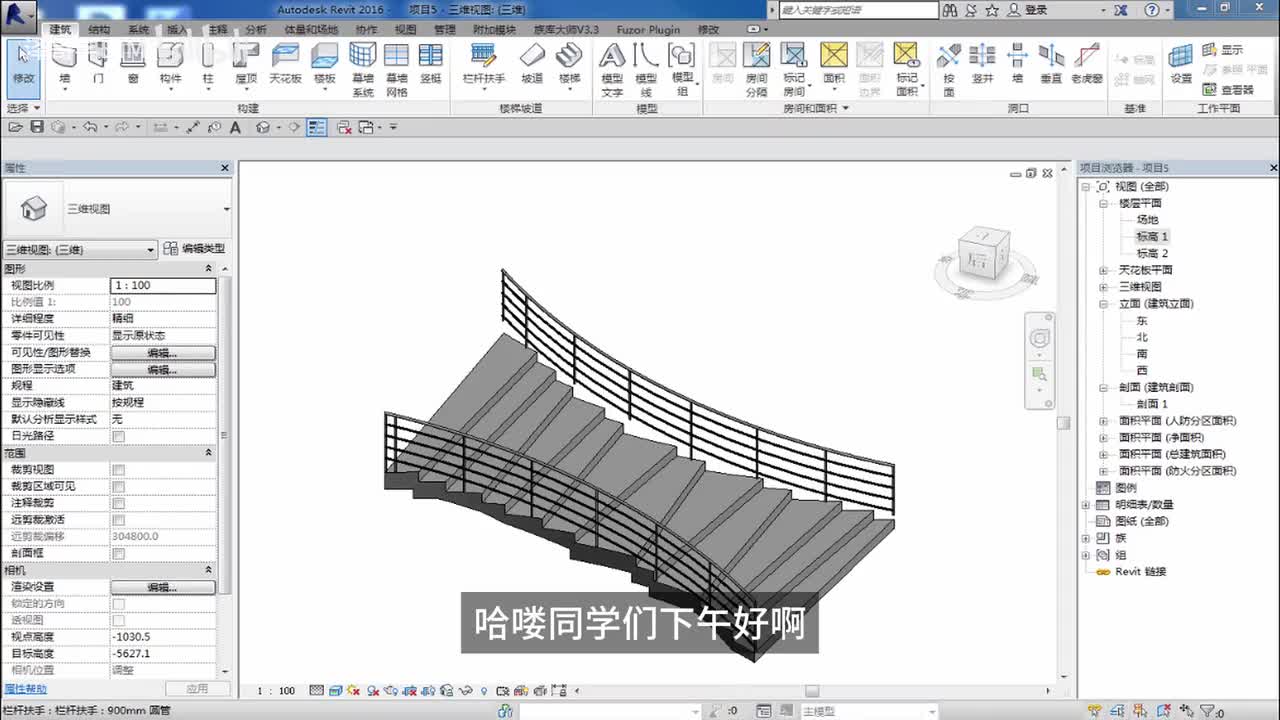The image size is (1280, 720).
Task: Select the 老虎窗 (Dormer) opening tool
Action: [1087, 64]
